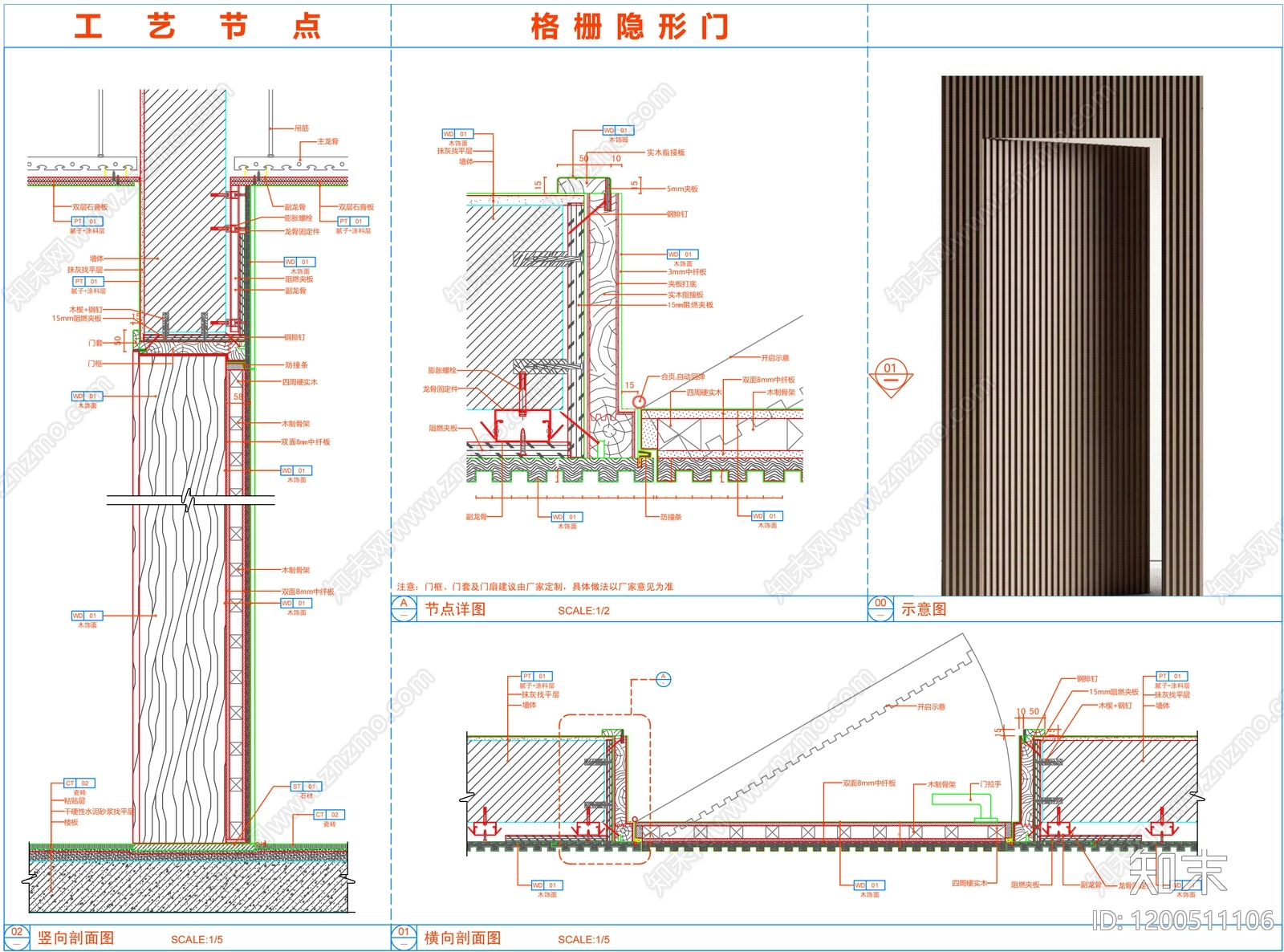
Task: Select the 5mm夹板 annotation label
Action: coord(682,189)
